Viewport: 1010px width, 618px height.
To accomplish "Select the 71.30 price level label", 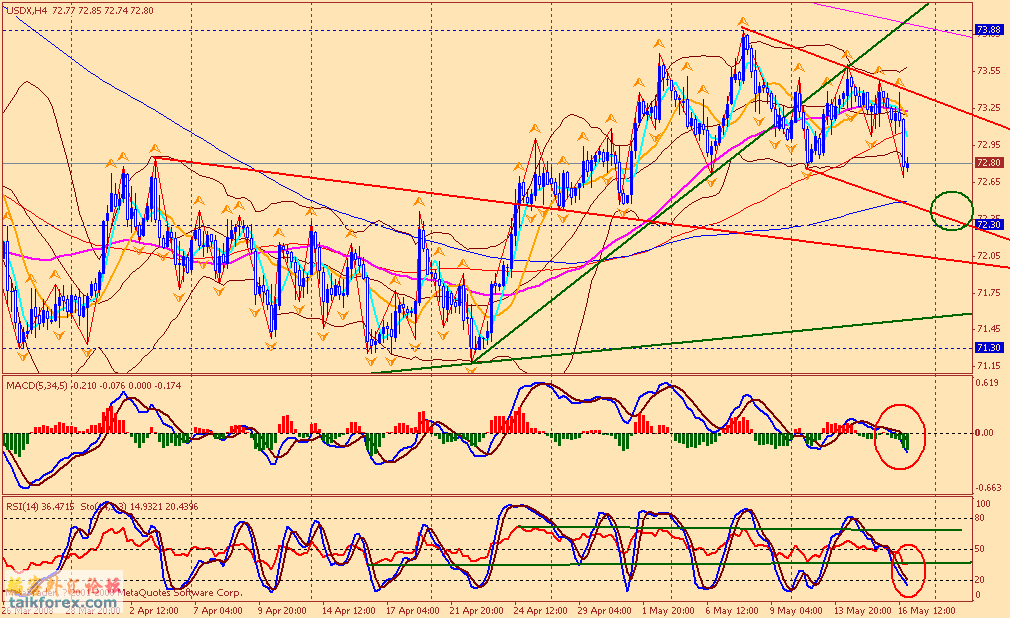I will coord(989,347).
